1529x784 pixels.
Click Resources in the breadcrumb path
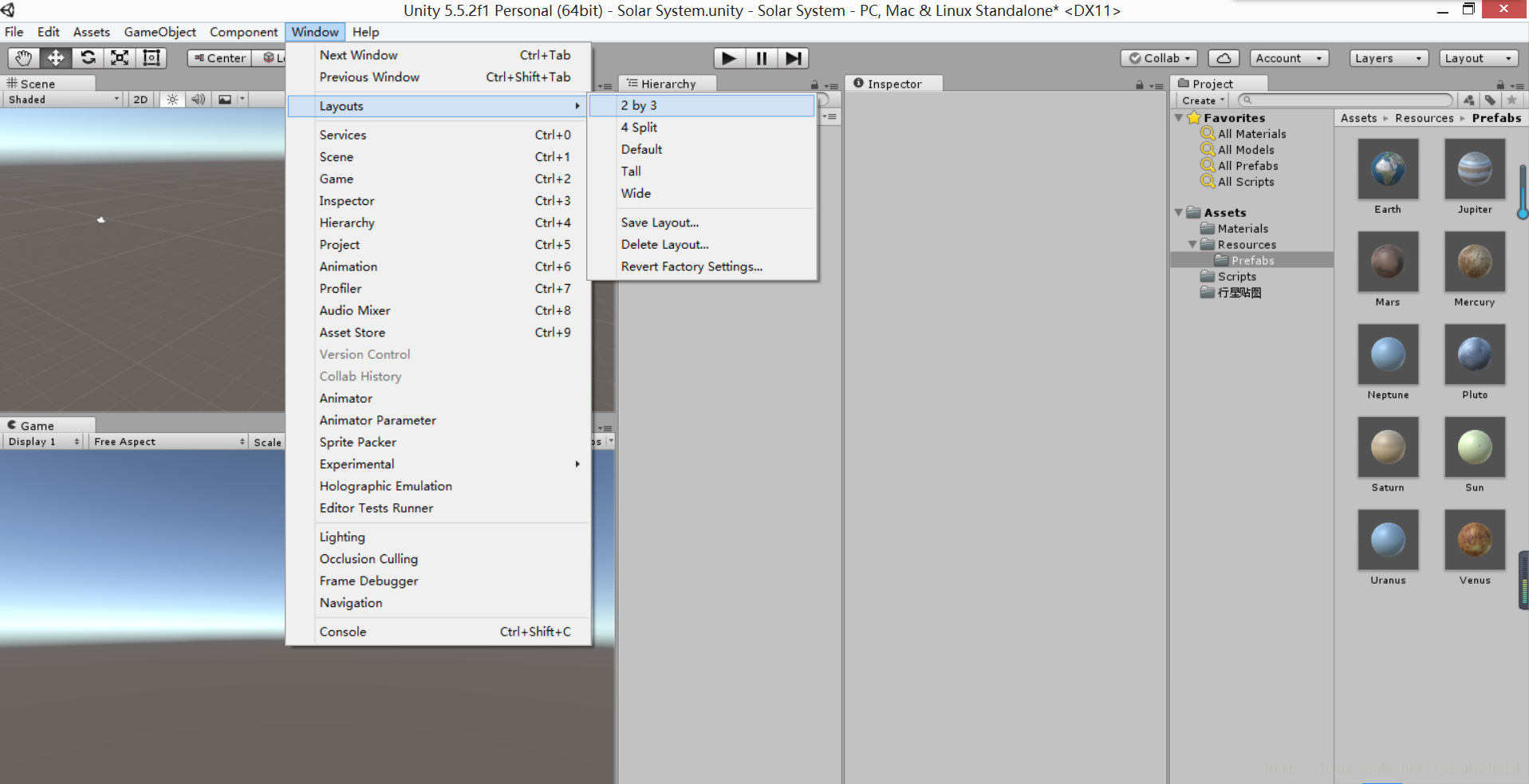pos(1425,118)
